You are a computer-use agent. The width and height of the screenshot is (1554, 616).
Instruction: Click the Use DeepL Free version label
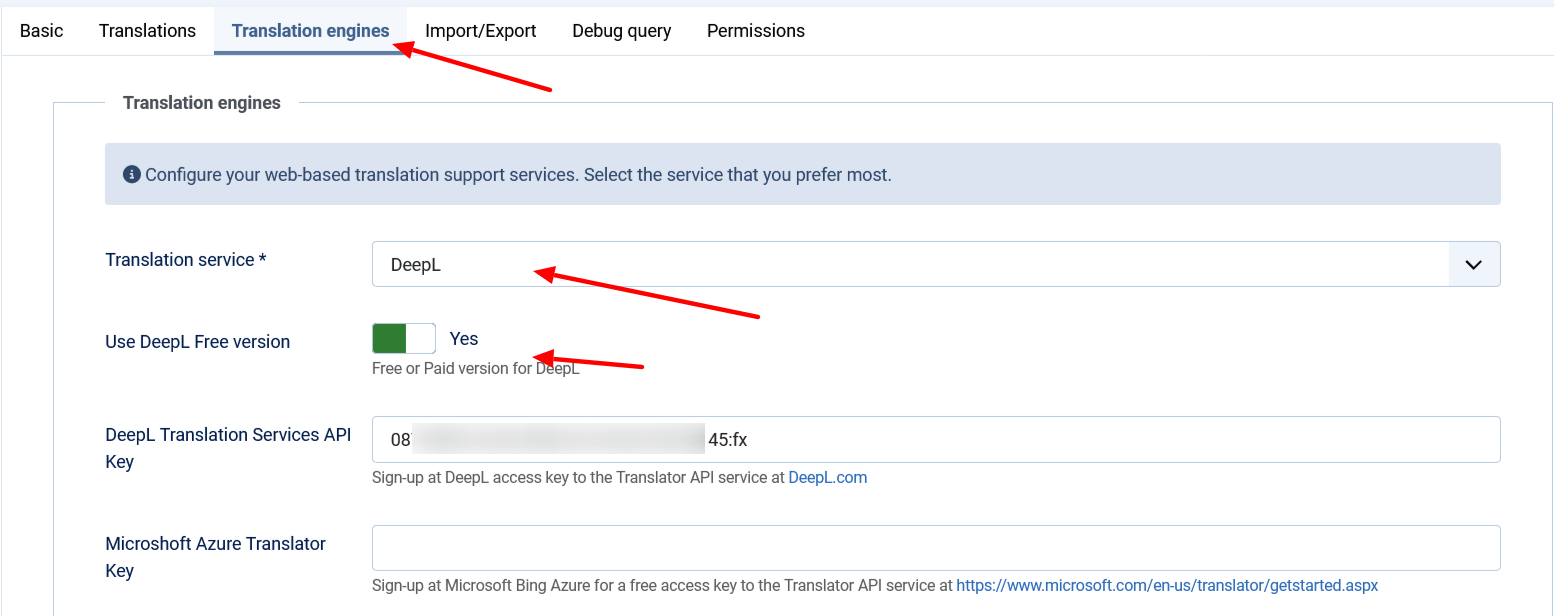pyautogui.click(x=197, y=342)
